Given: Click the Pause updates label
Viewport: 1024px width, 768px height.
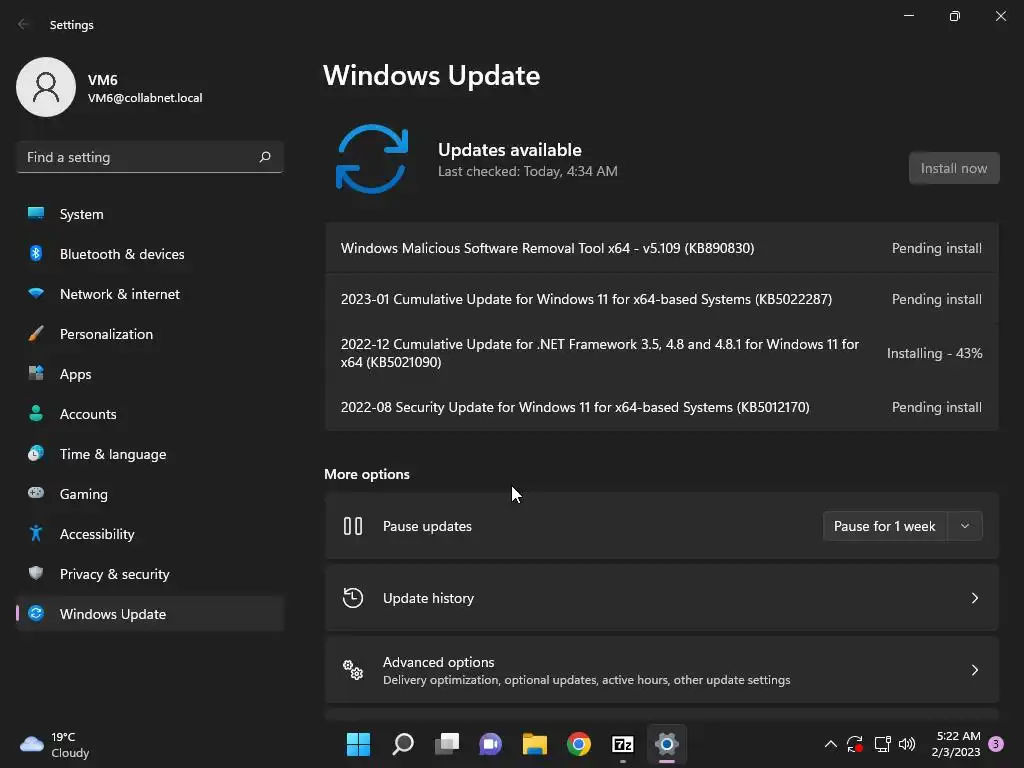Looking at the screenshot, I should 427,526.
